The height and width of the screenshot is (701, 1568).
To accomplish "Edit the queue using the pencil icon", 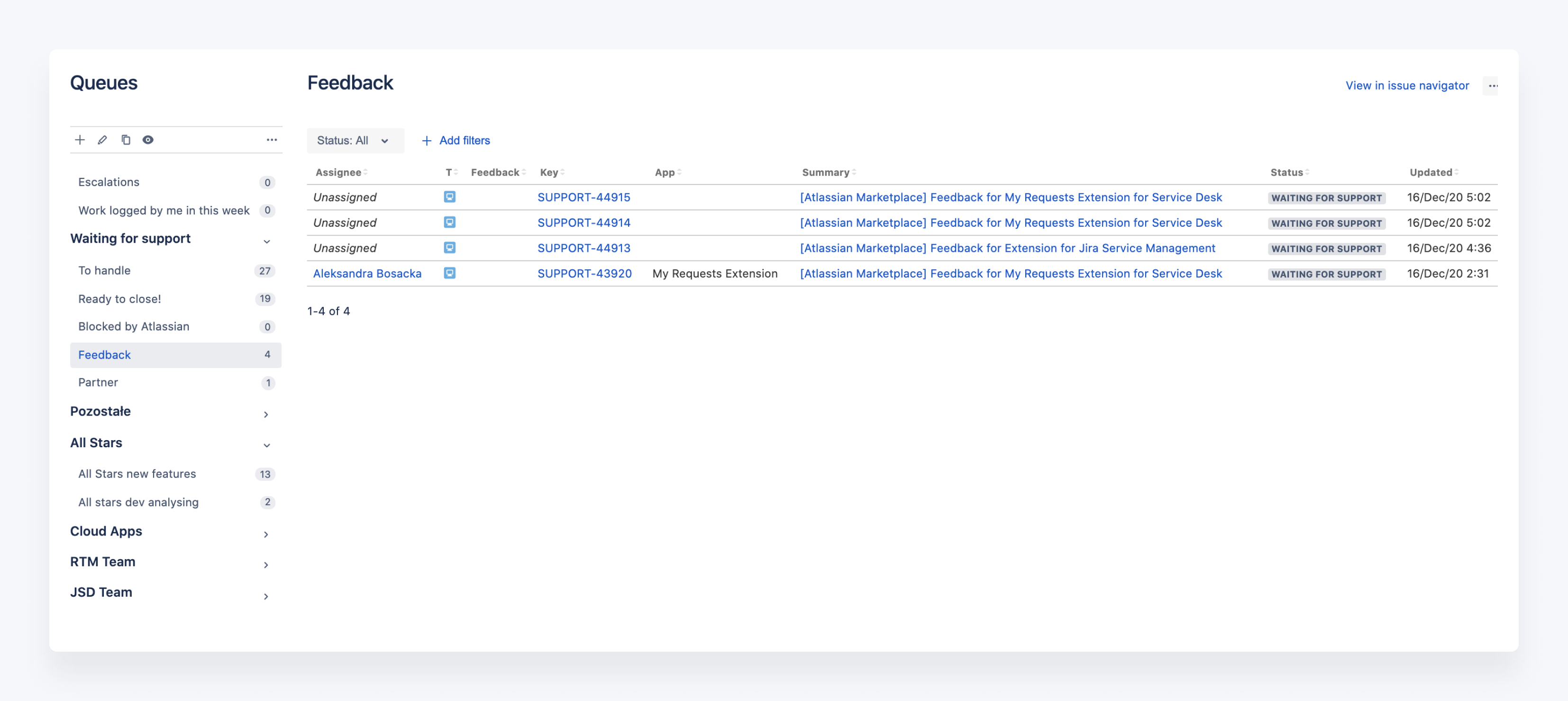I will [x=102, y=139].
